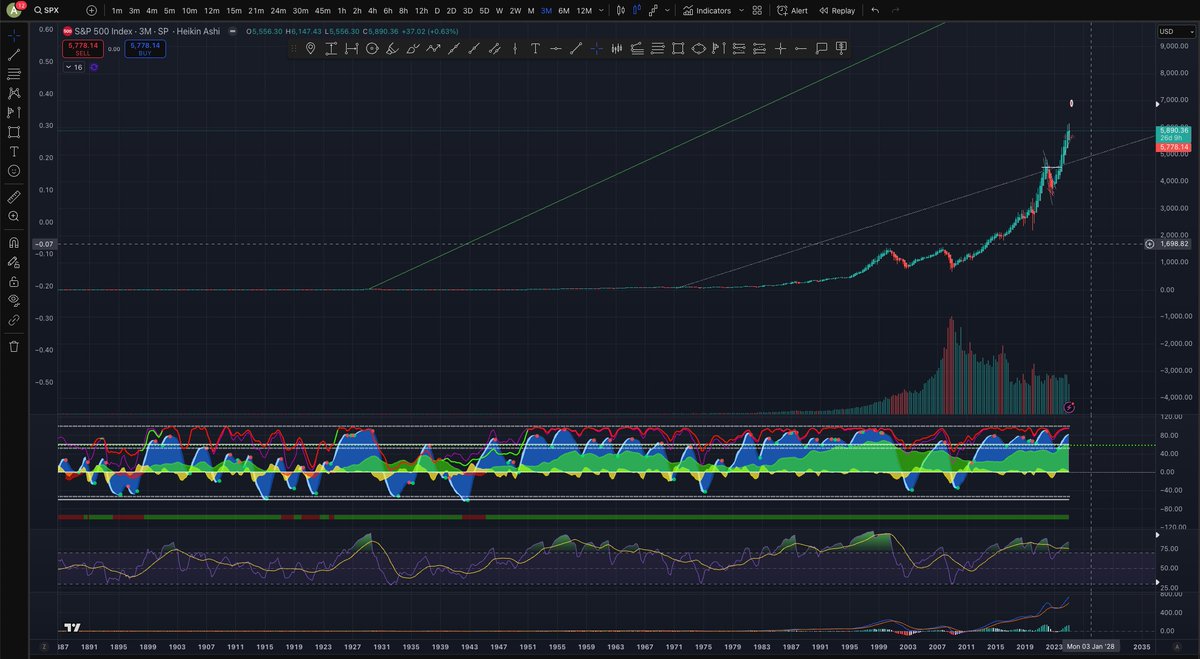Toggle lock all drawing tools
Screen dimensions: 1200x659
click(x=14, y=281)
